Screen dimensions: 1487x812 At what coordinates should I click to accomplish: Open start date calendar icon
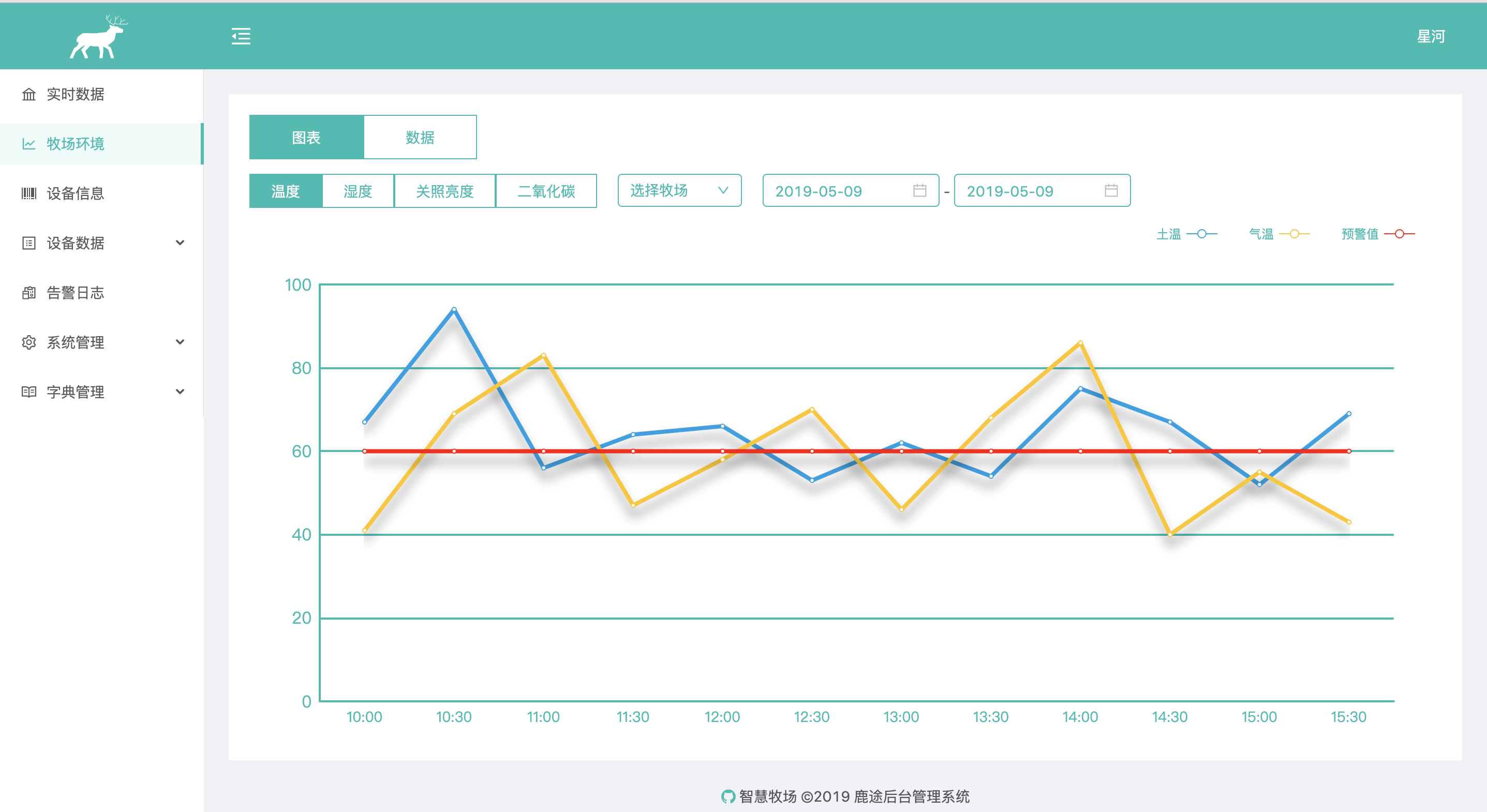pyautogui.click(x=919, y=190)
